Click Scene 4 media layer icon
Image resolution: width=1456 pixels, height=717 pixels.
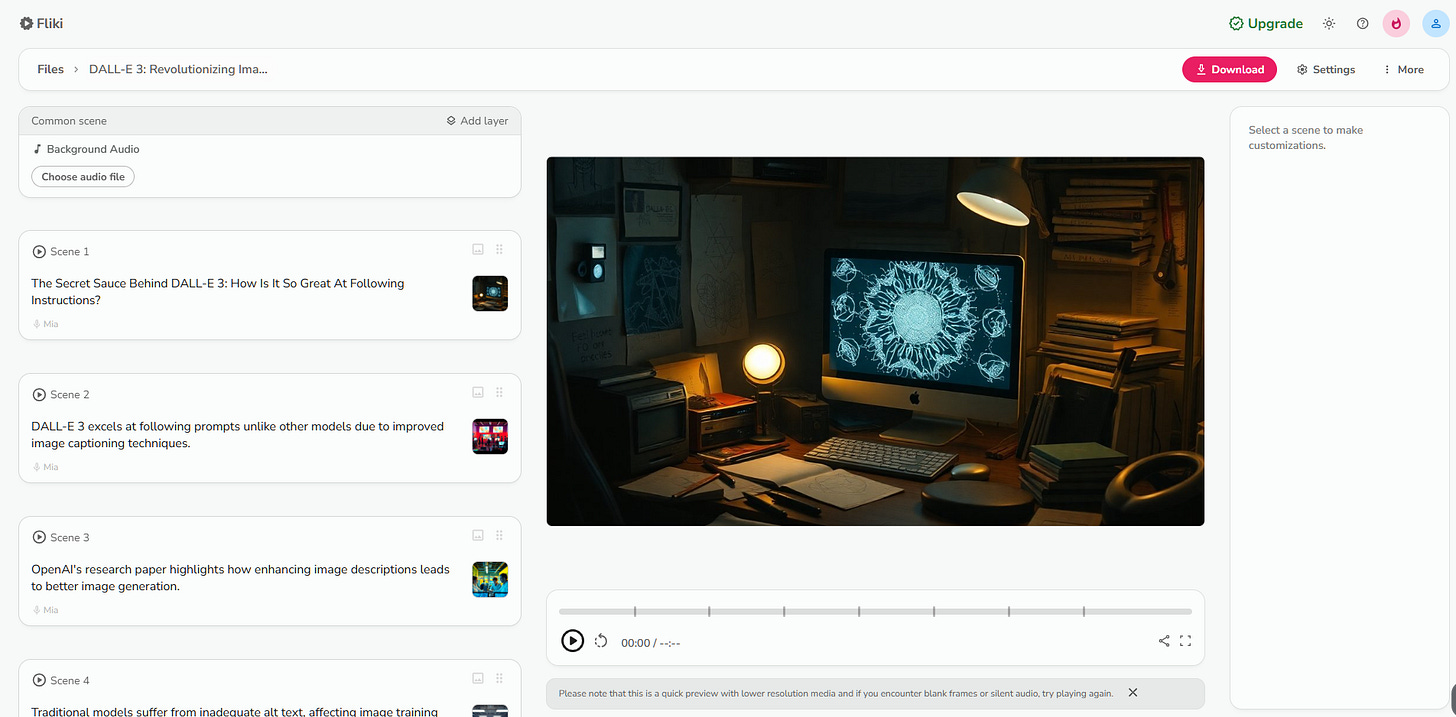(478, 679)
